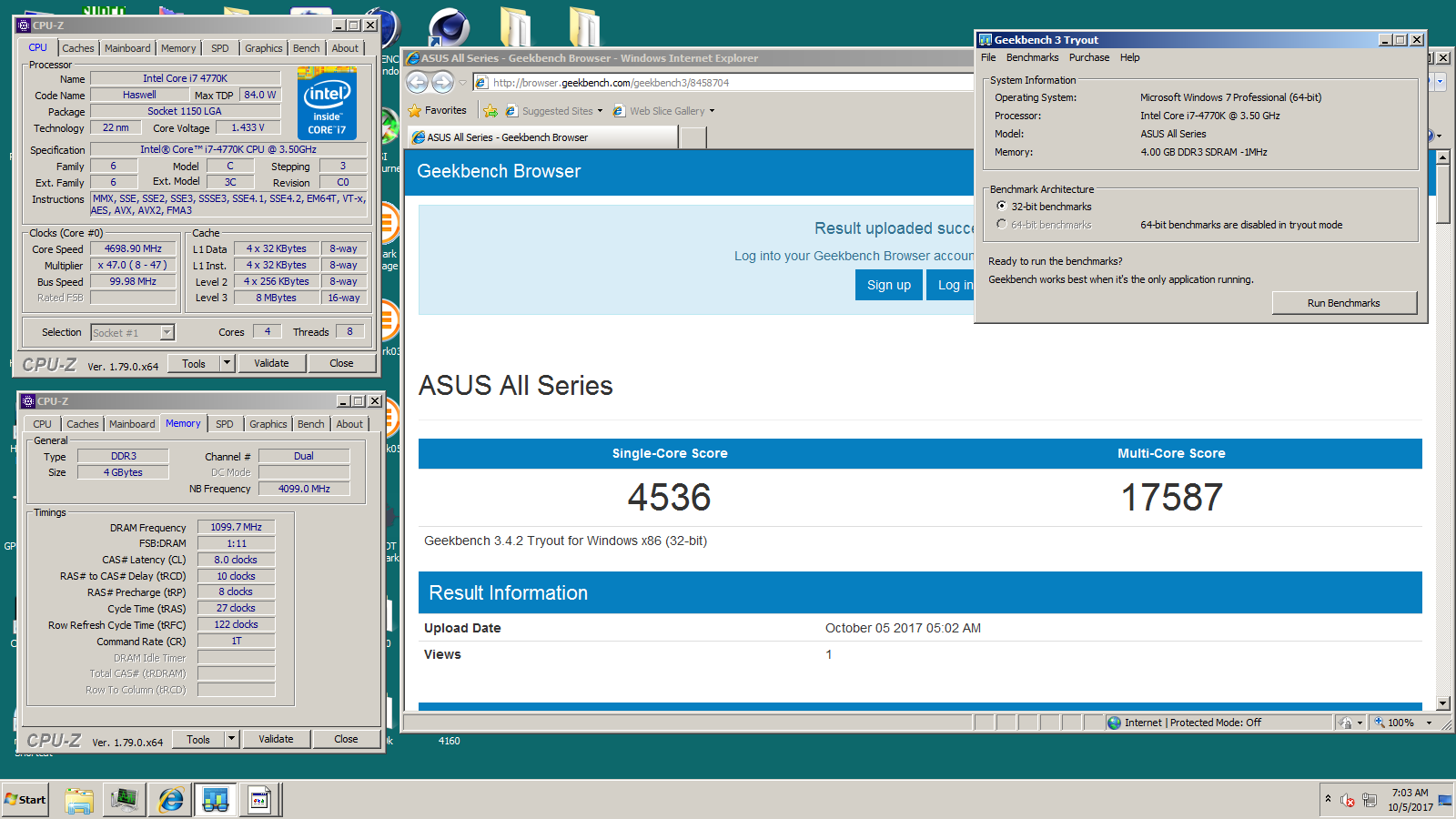The height and width of the screenshot is (819, 1456).
Task: Click Validate in upper CPU-Z window
Action: tap(271, 363)
